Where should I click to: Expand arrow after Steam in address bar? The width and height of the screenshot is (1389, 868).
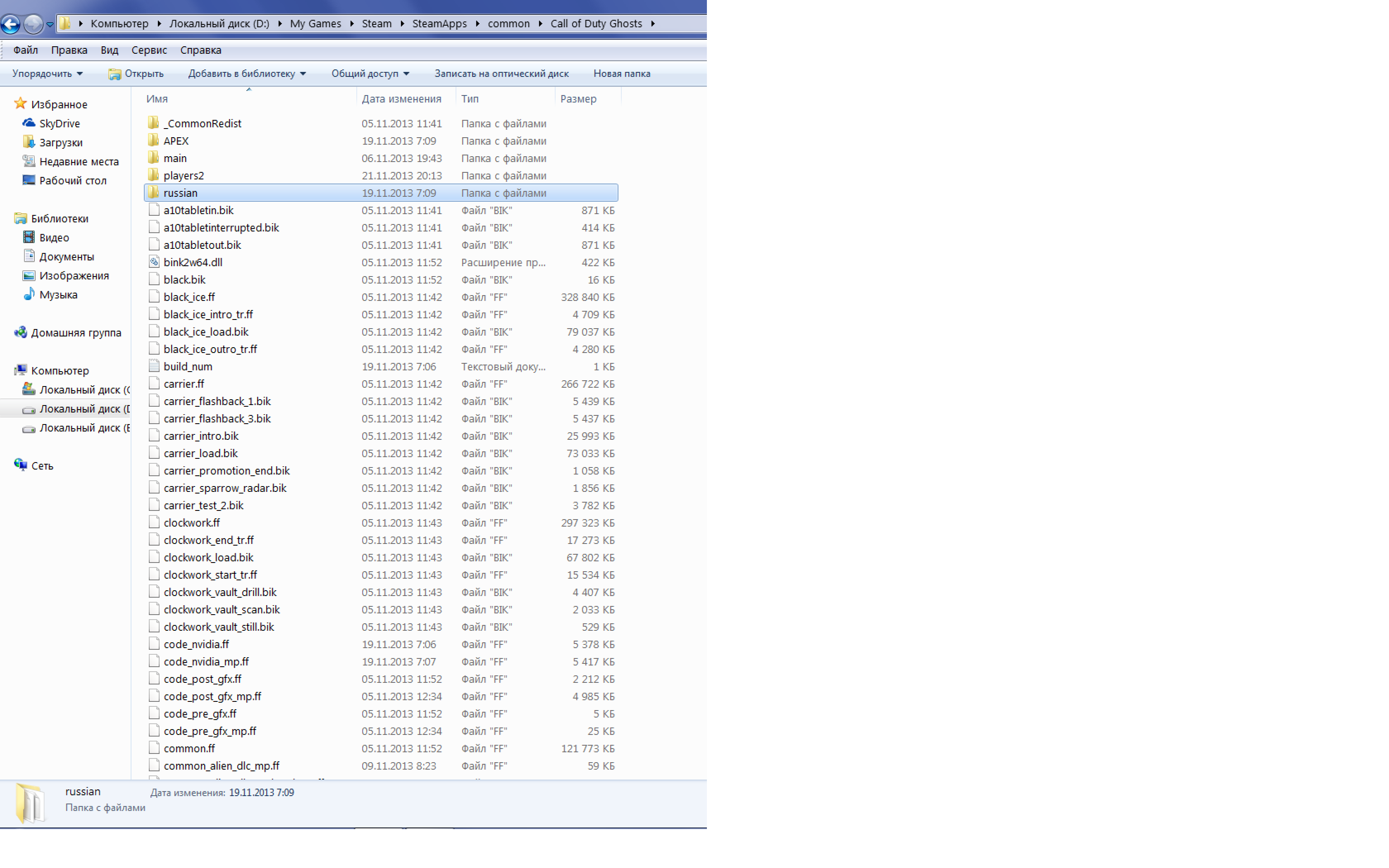402,24
